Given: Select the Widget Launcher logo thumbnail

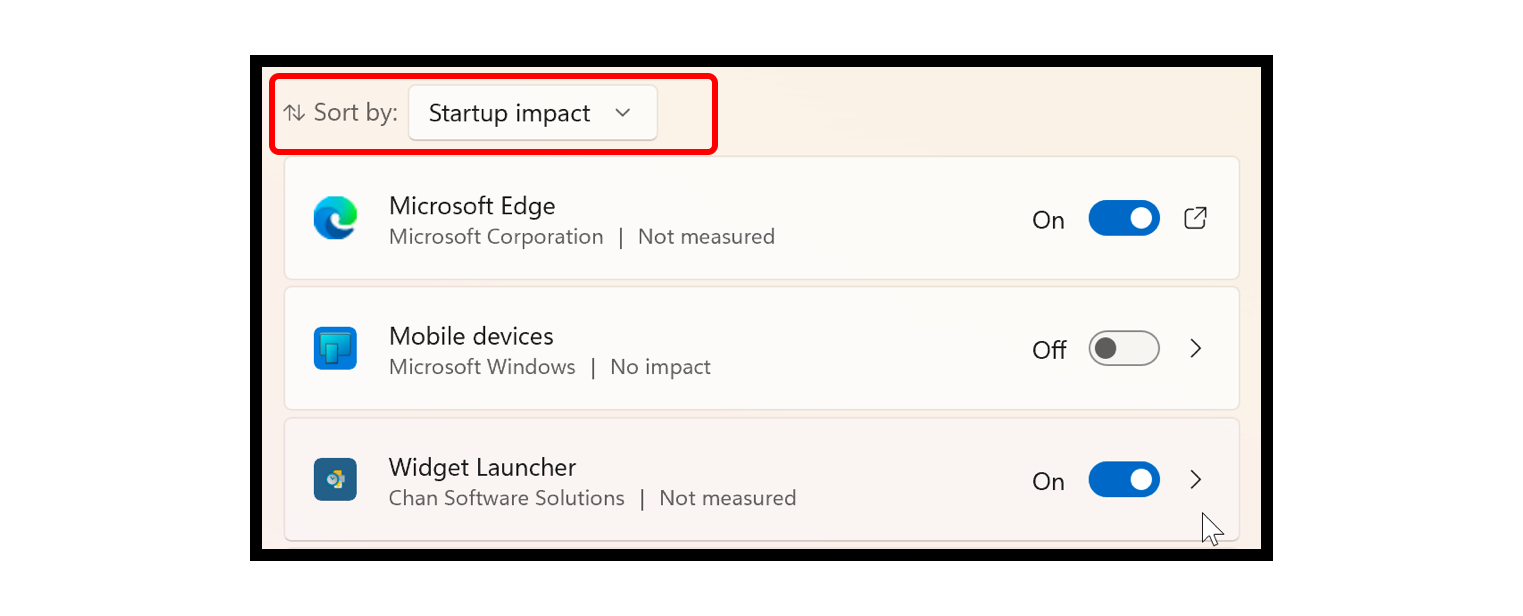Looking at the screenshot, I should point(335,479).
